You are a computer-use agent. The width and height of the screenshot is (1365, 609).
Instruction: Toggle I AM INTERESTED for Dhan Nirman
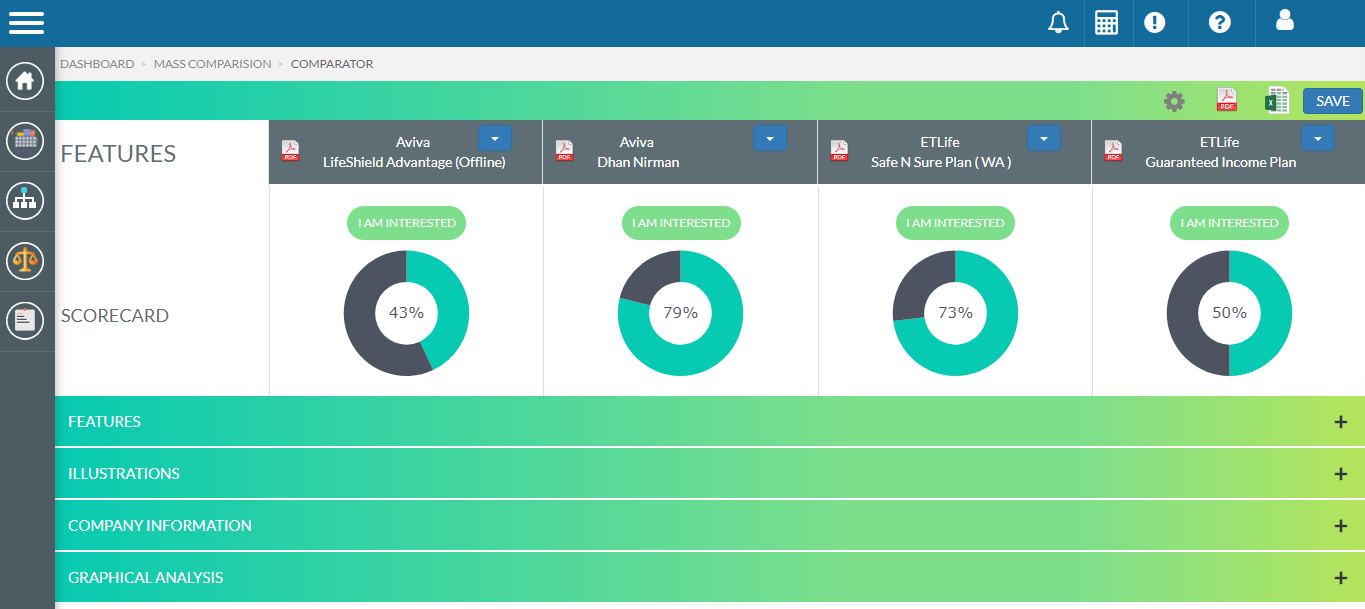pos(680,223)
